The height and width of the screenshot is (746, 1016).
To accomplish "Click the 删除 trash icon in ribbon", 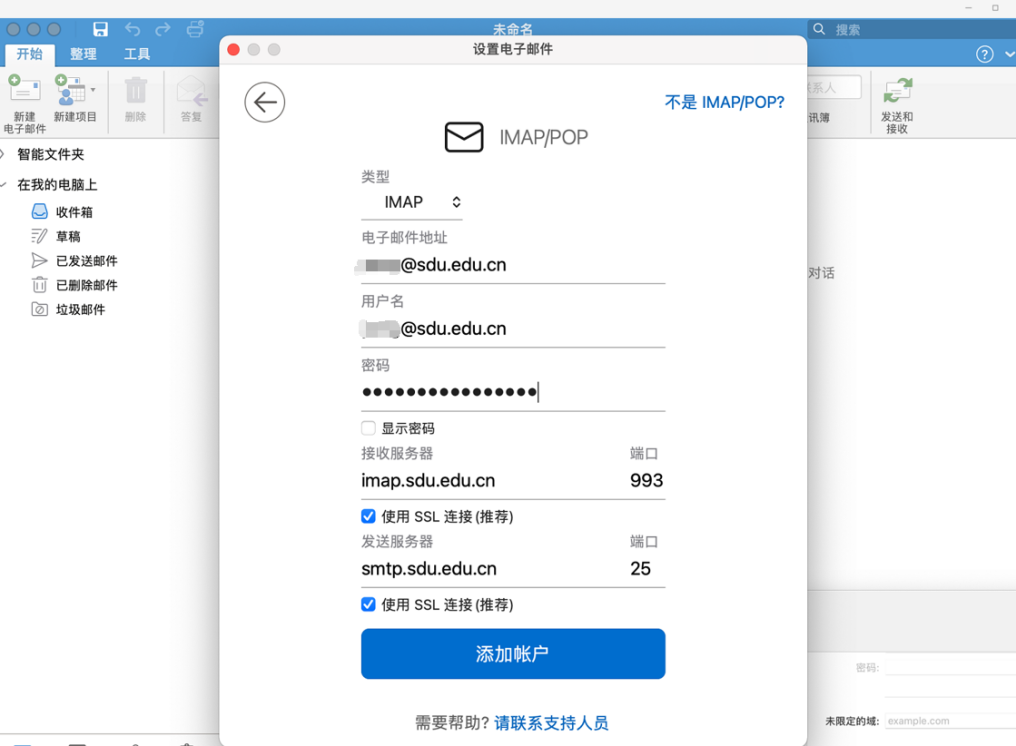I will [x=135, y=91].
